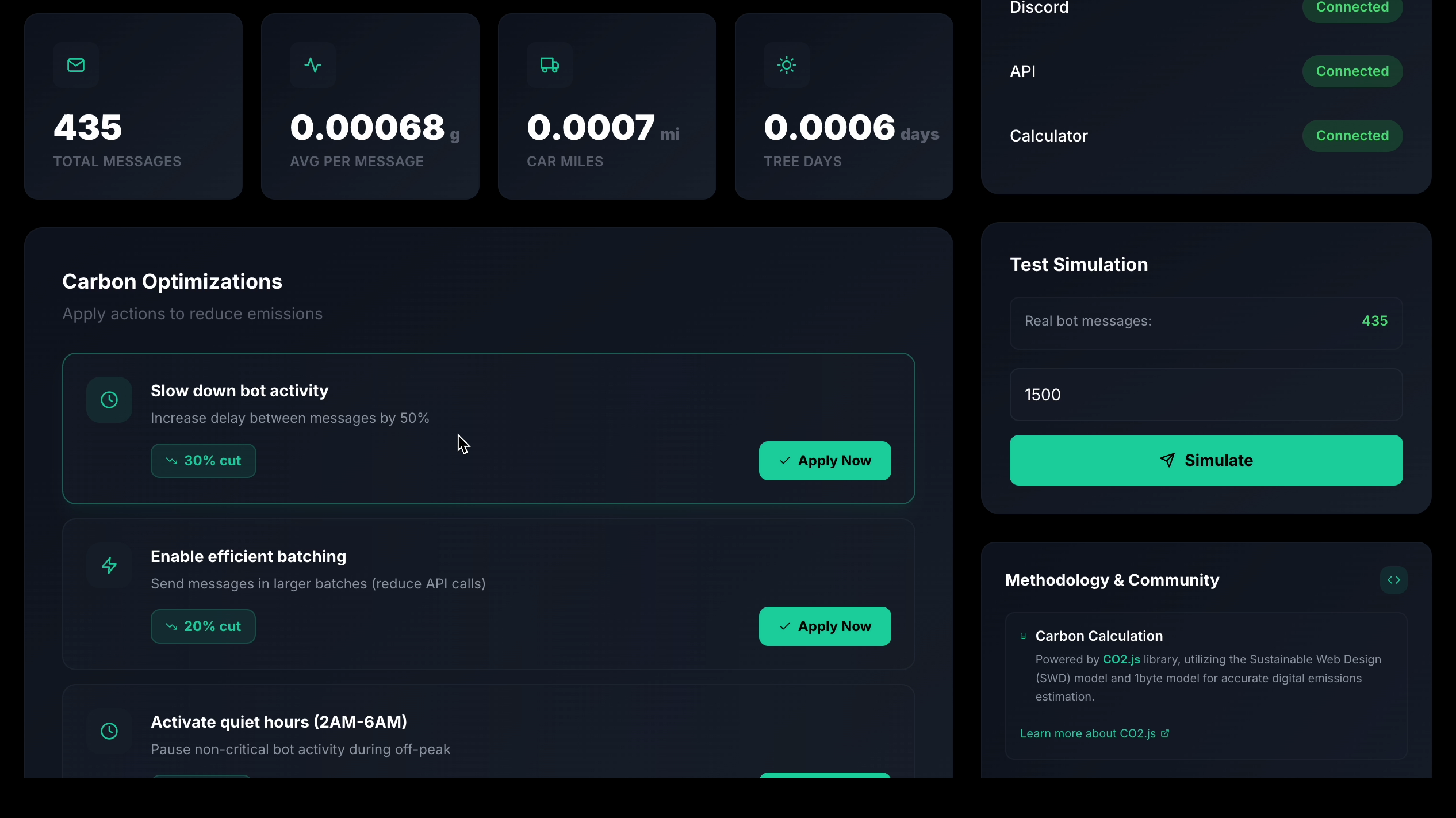
Task: Apply Now for Enable efficient batching
Action: point(825,626)
